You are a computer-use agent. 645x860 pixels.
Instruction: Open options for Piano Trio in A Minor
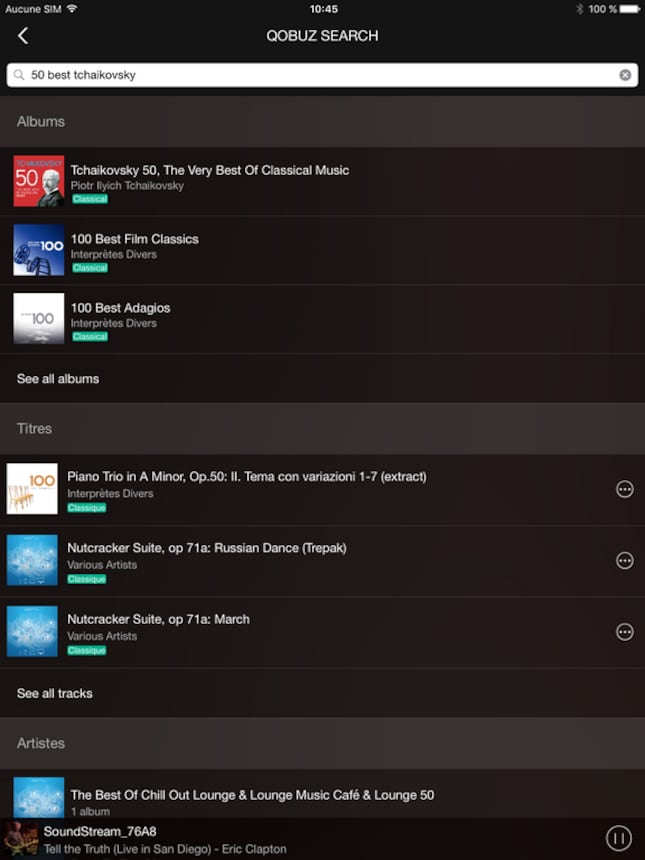click(625, 489)
